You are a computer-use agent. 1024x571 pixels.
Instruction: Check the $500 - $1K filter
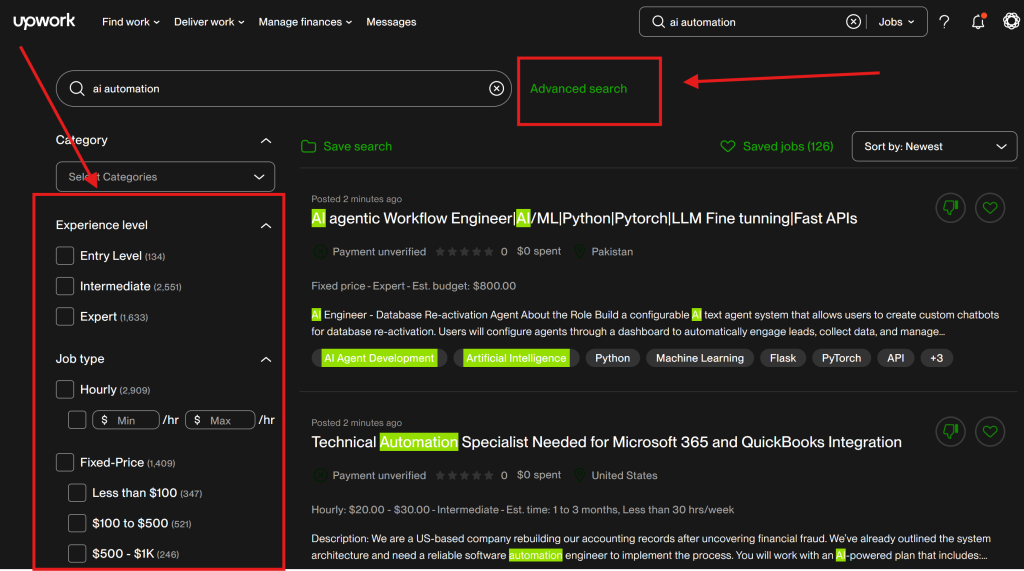(x=77, y=553)
